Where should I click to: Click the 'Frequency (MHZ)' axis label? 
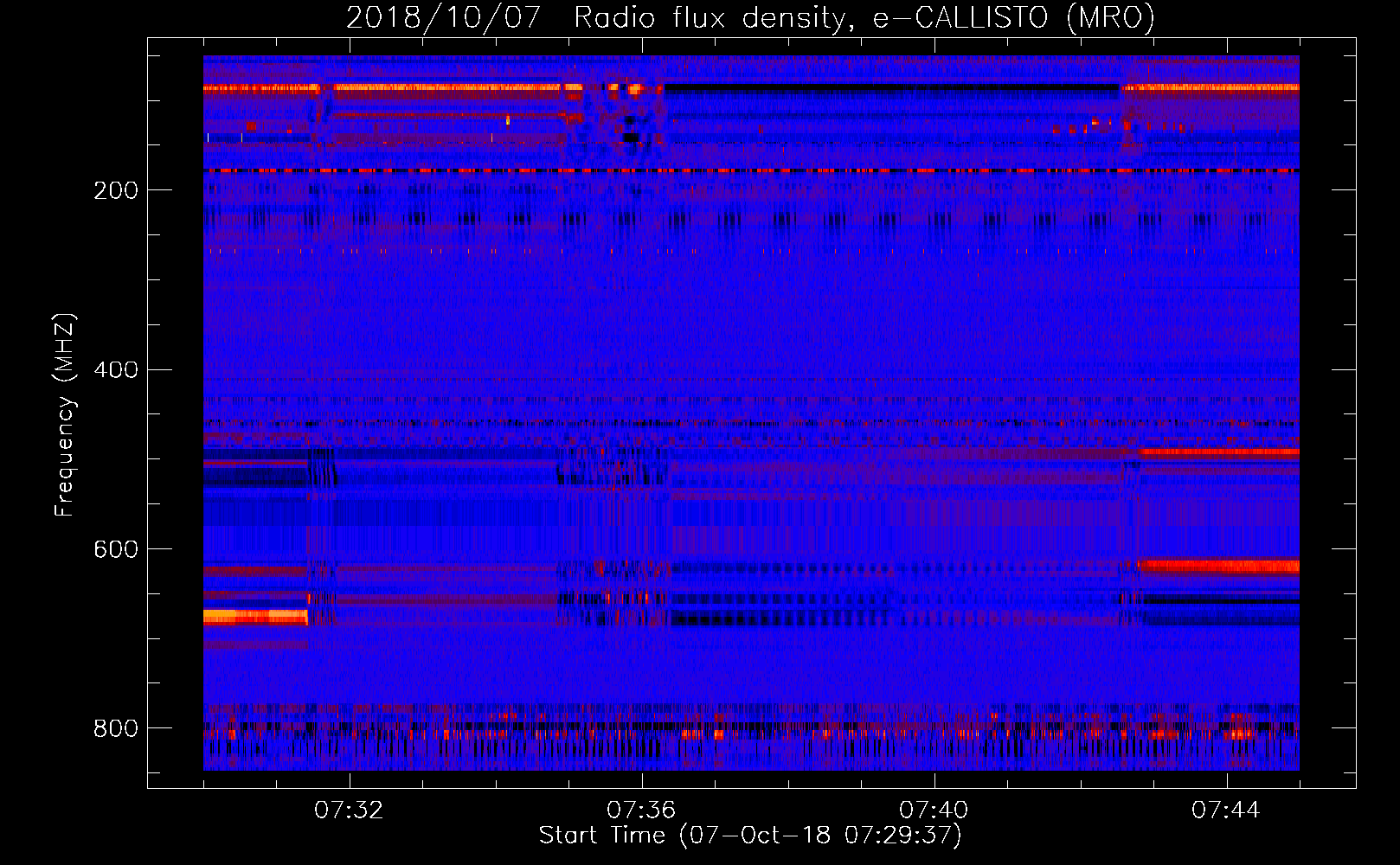[x=65, y=414]
